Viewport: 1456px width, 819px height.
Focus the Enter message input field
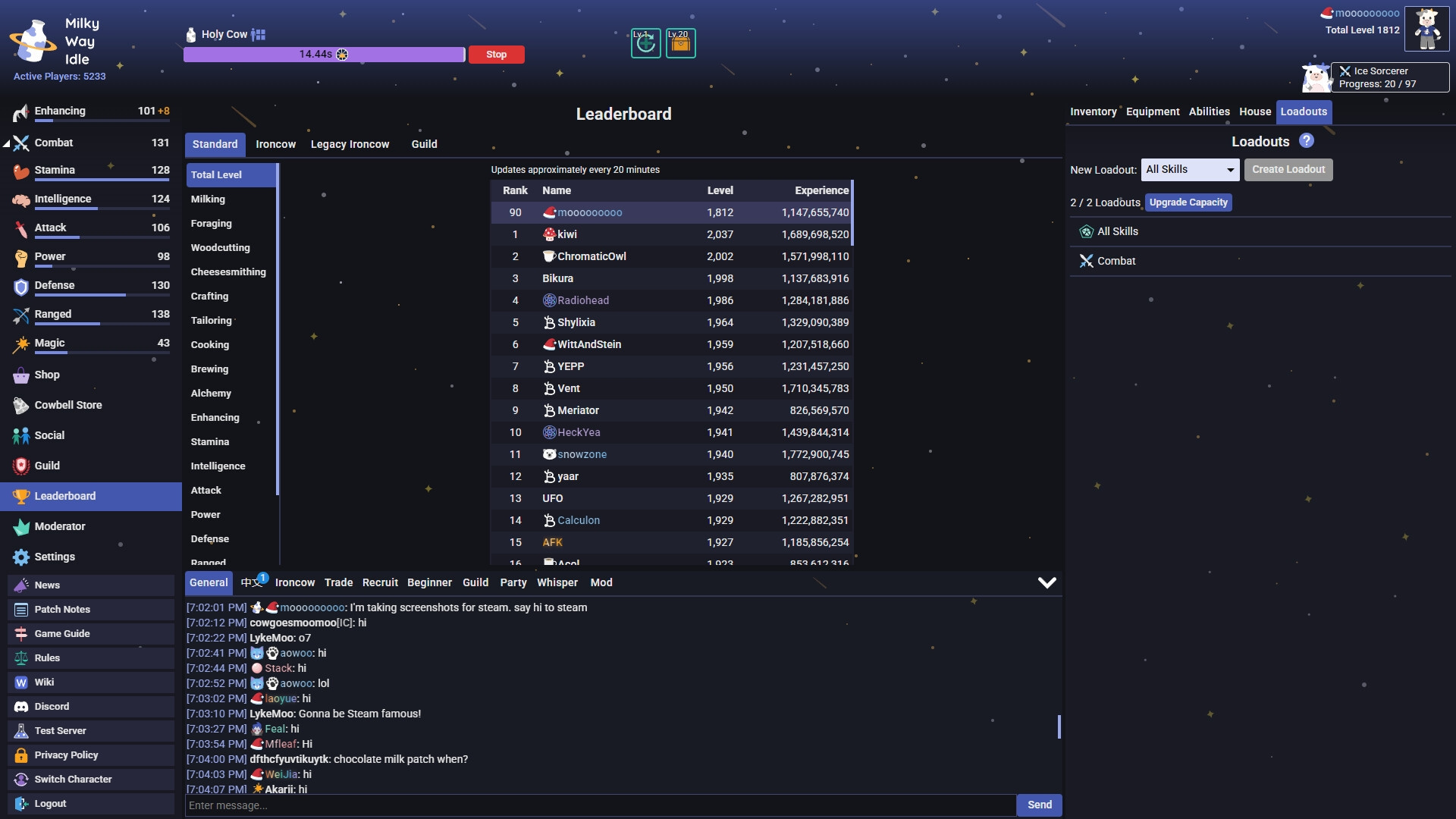(x=600, y=805)
